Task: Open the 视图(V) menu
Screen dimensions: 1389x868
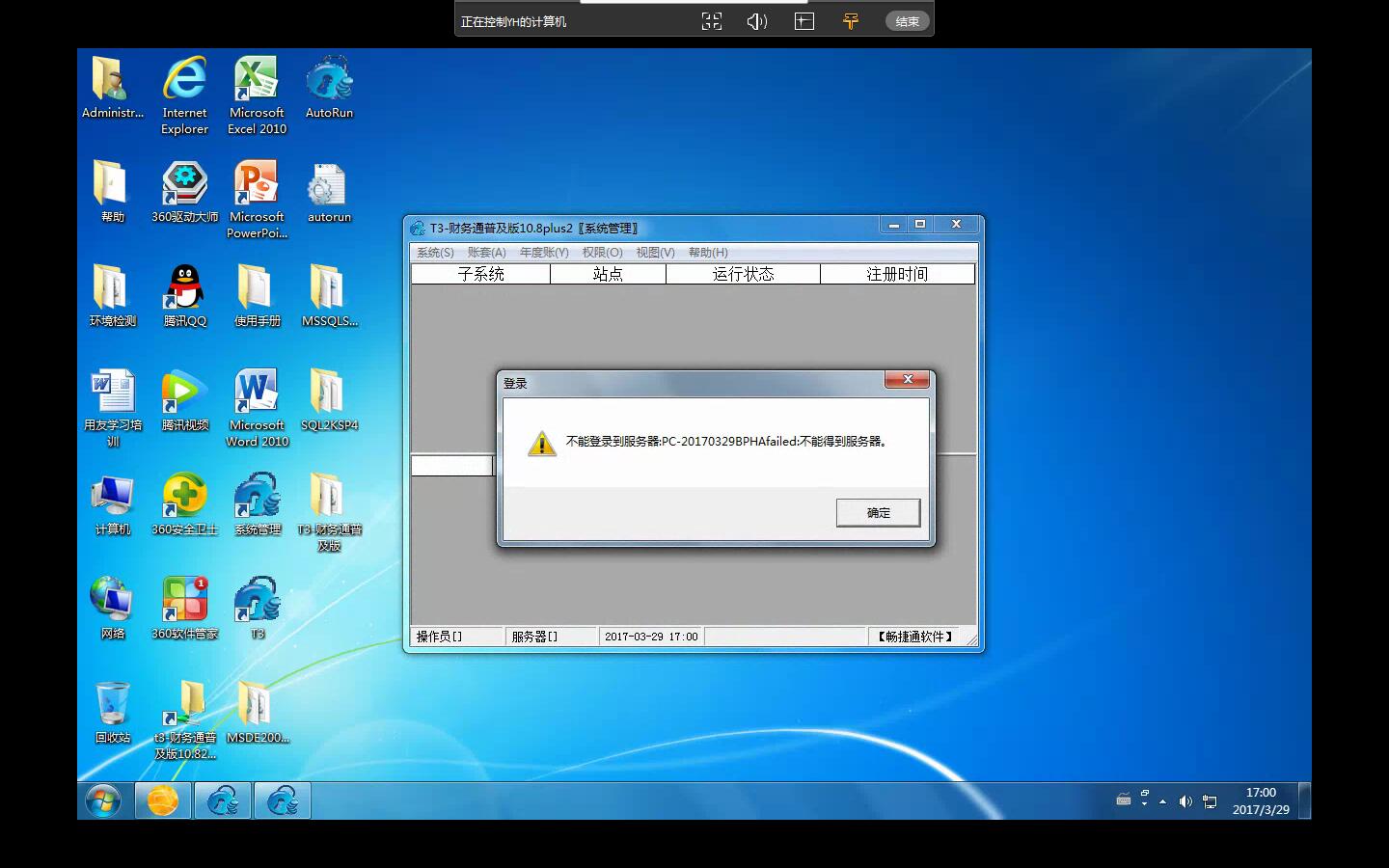Action: 655,253
